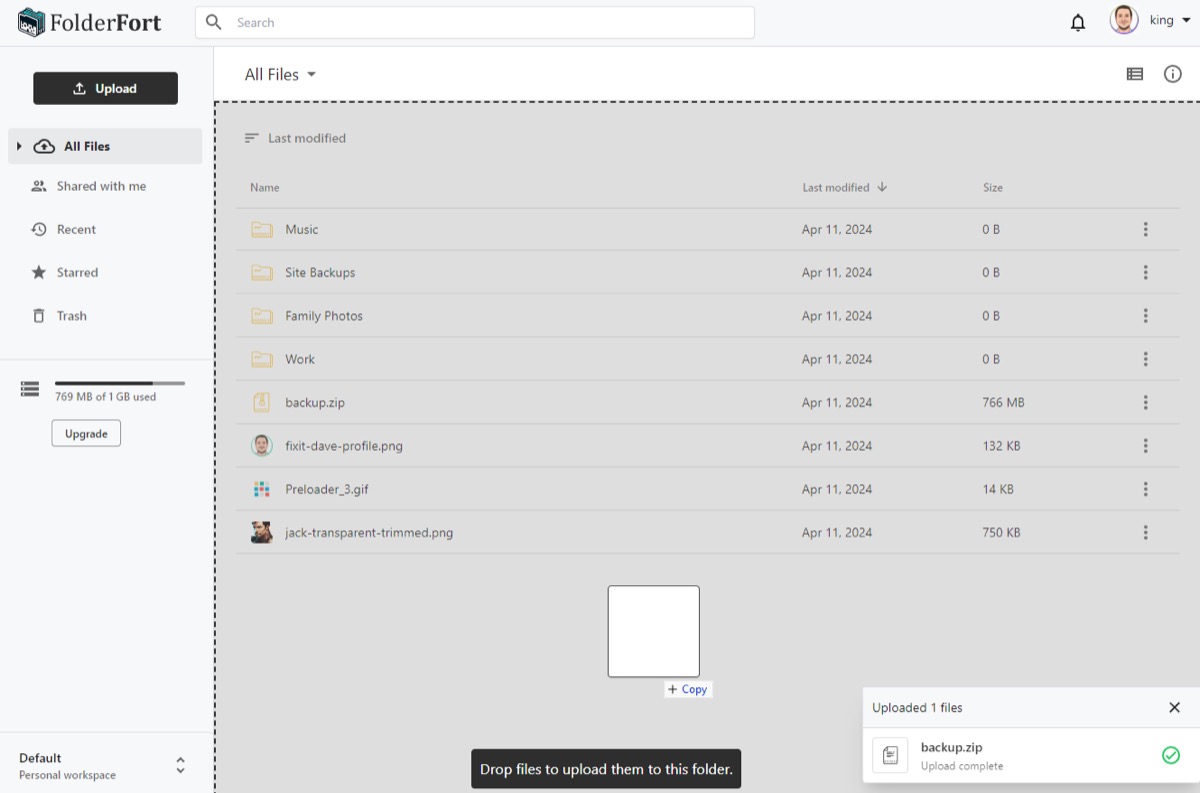Image resolution: width=1200 pixels, height=793 pixels.
Task: Expand the All Files tree arrow
Action: click(x=19, y=146)
